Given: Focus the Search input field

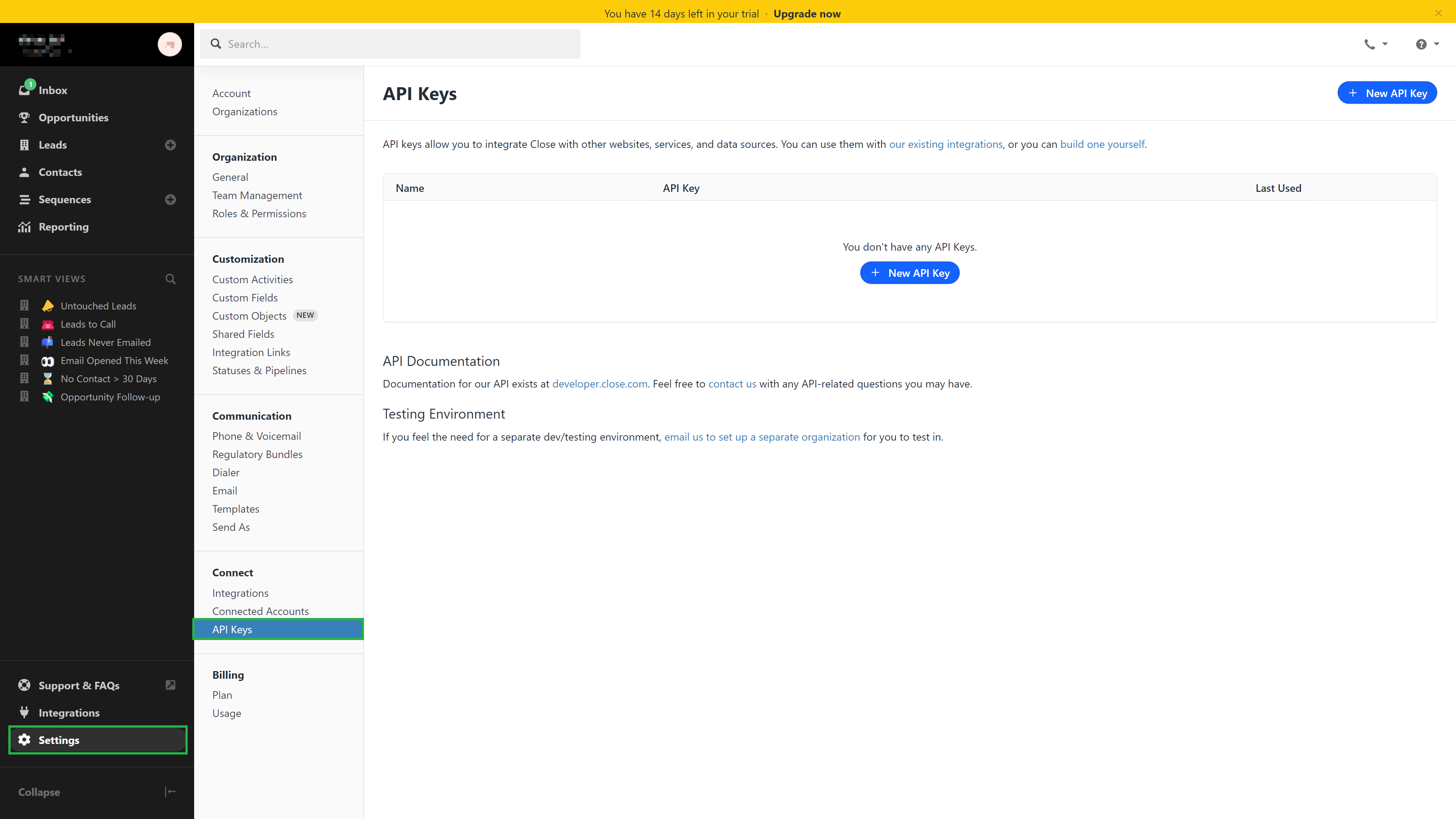Looking at the screenshot, I should click(x=390, y=44).
